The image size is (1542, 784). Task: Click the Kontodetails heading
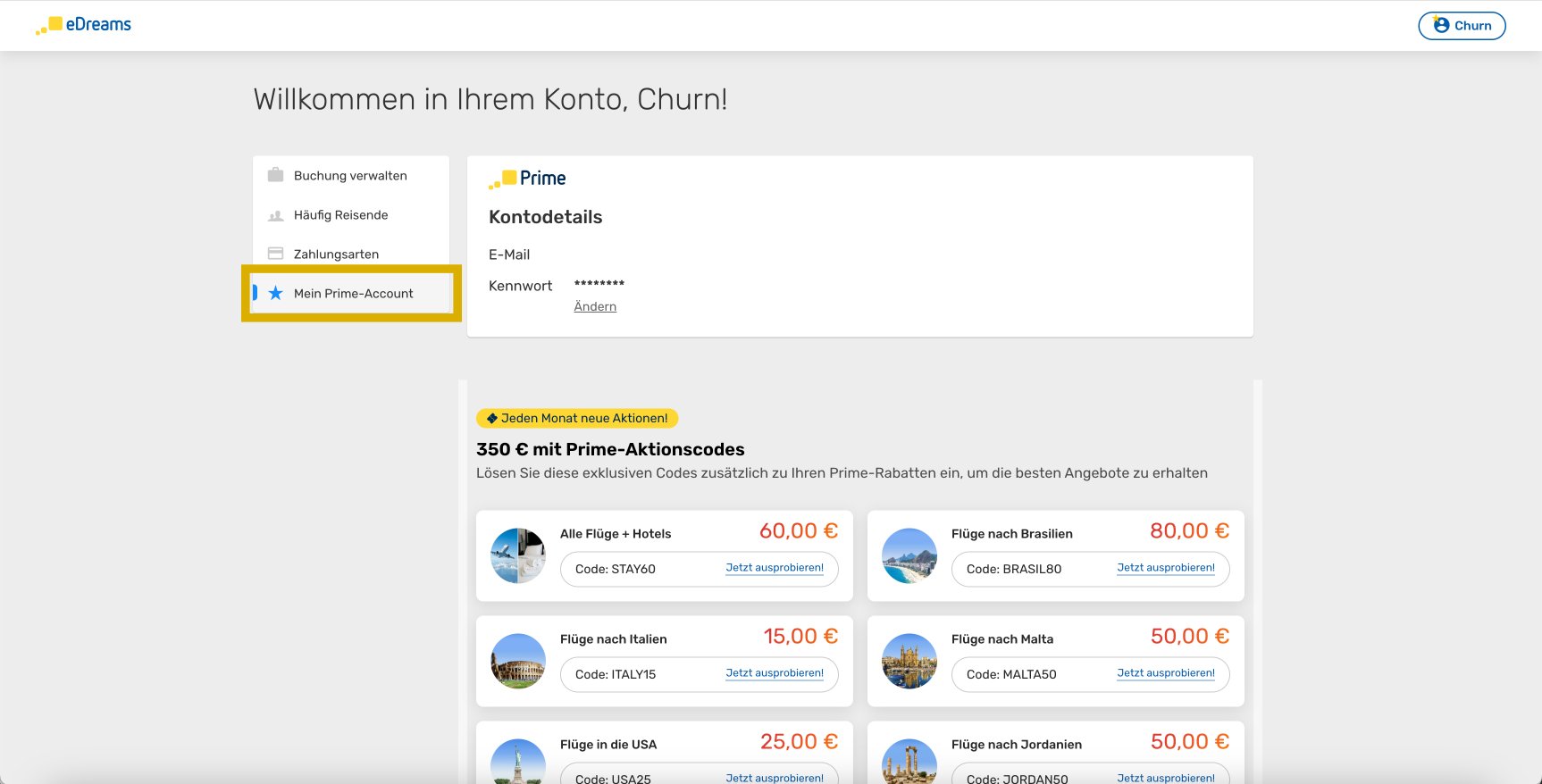point(545,217)
